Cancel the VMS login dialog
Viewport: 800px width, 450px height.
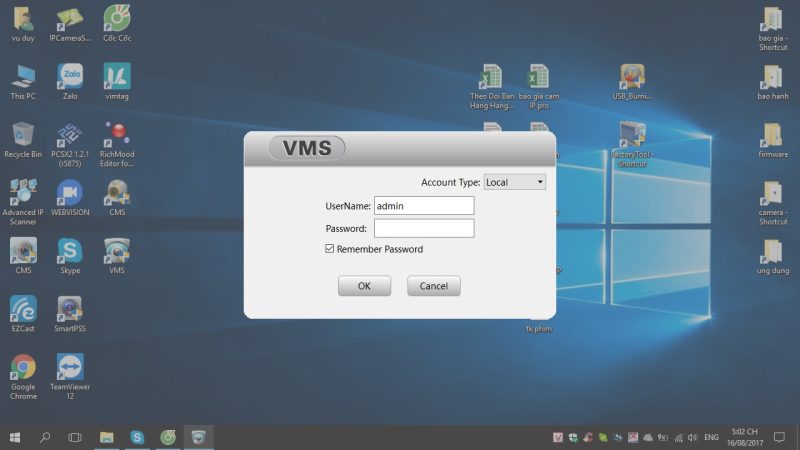click(x=434, y=286)
